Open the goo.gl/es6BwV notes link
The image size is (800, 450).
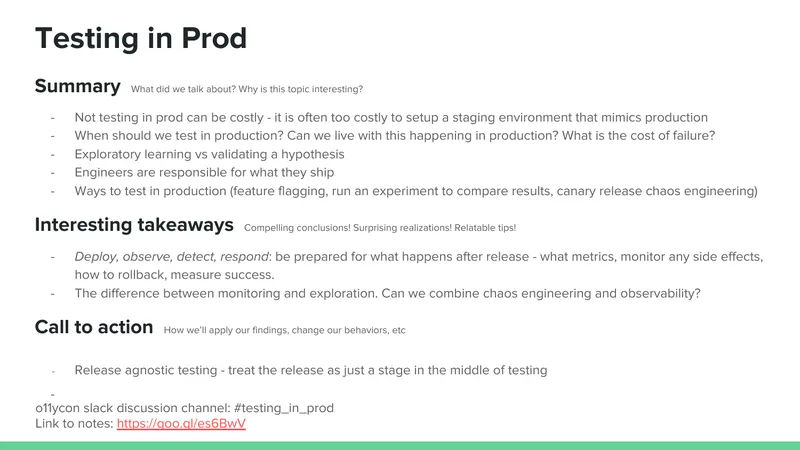(x=181, y=423)
